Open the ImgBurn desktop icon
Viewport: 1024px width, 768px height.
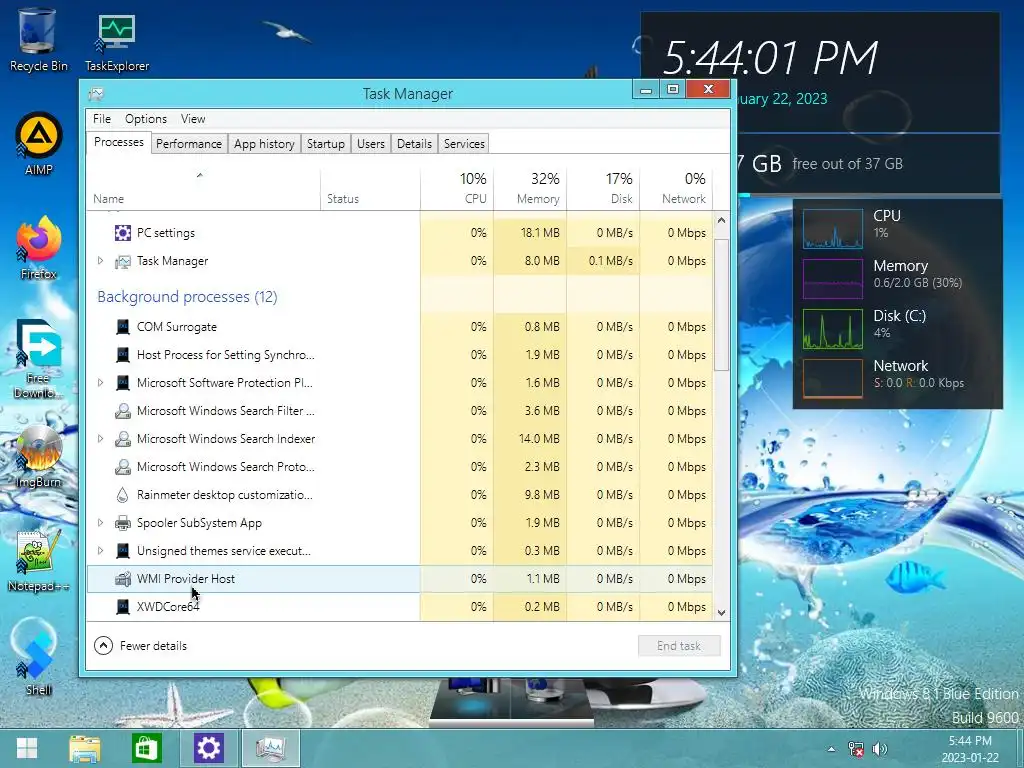click(x=39, y=457)
